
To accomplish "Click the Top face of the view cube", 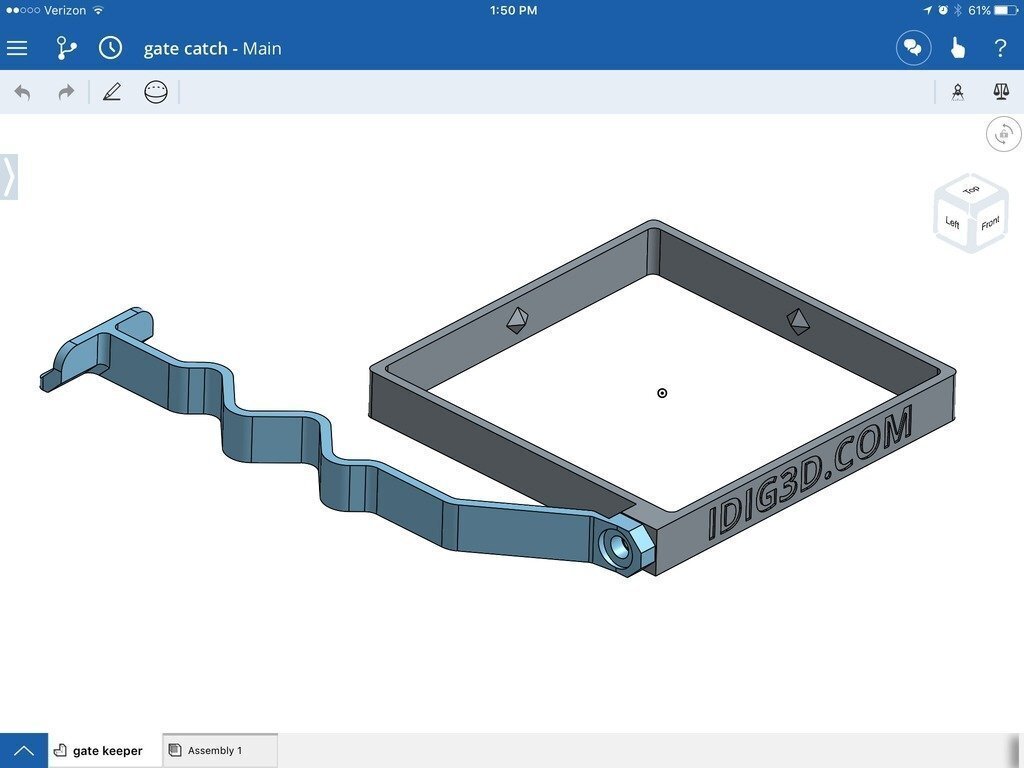I will coord(969,192).
